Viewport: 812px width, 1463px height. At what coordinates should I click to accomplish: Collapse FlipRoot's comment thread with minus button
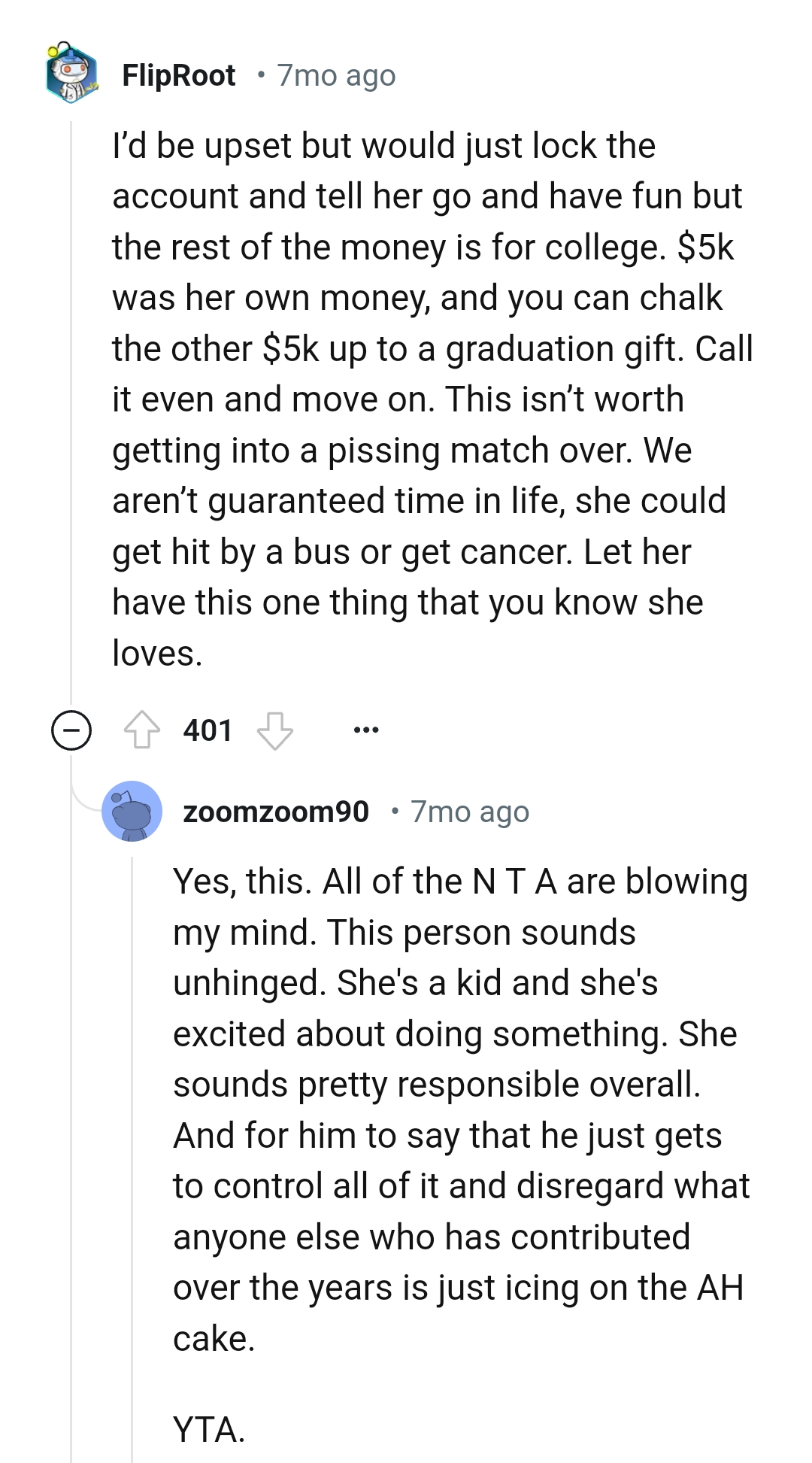pos(71,730)
